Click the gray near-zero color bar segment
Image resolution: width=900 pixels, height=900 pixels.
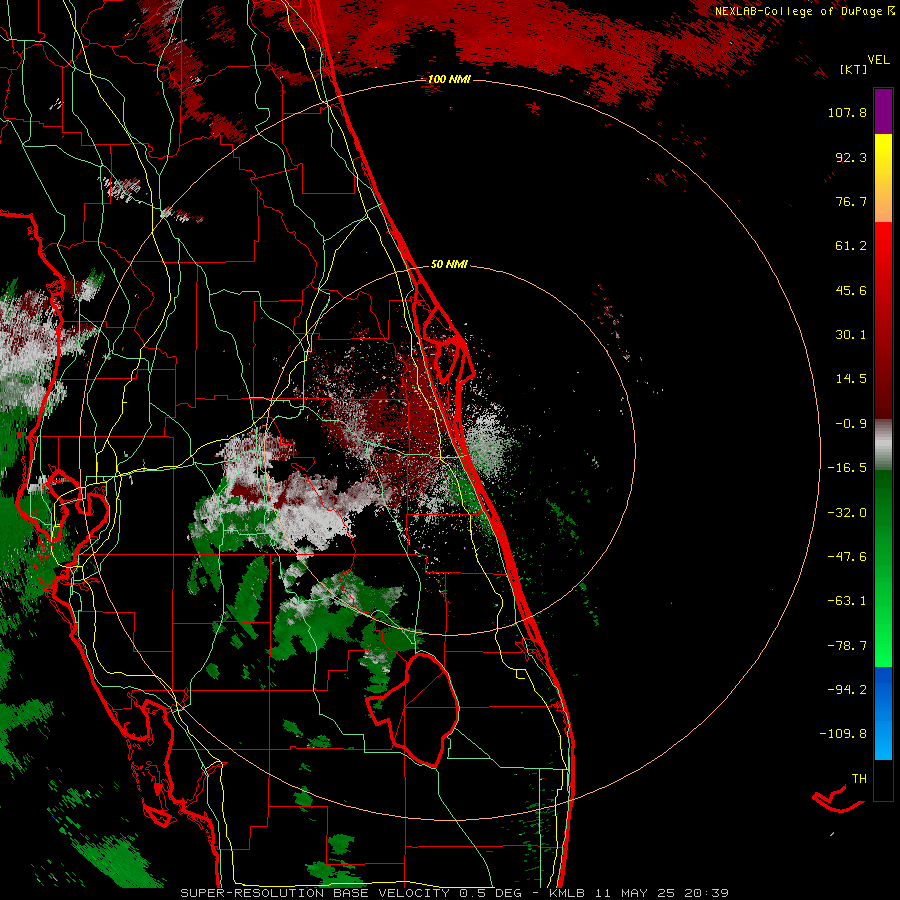pos(883,445)
